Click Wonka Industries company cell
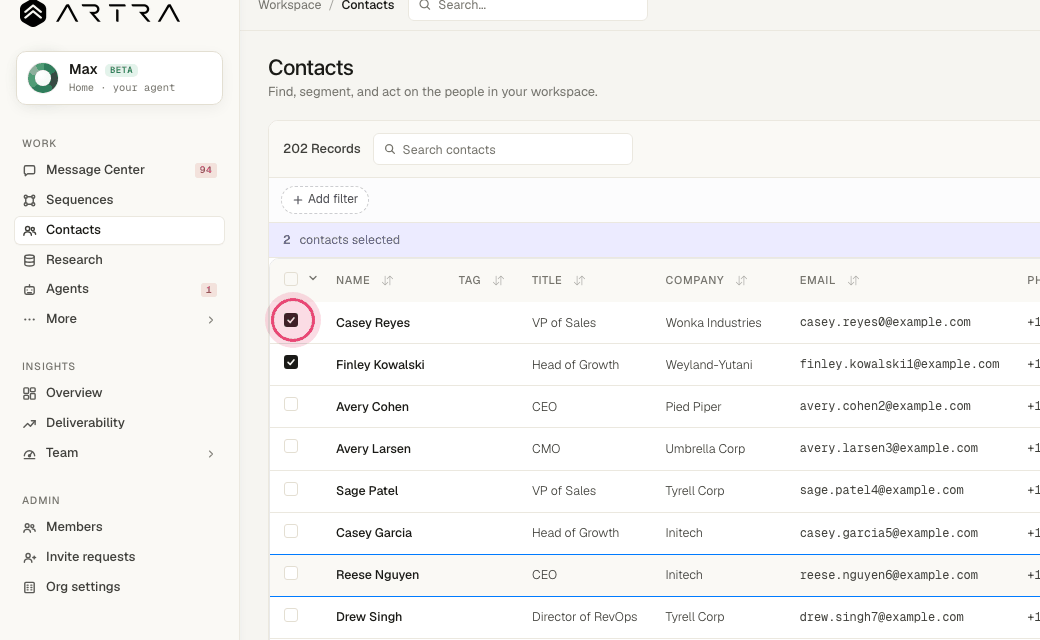This screenshot has height=640, width=1040. pyautogui.click(x=713, y=323)
